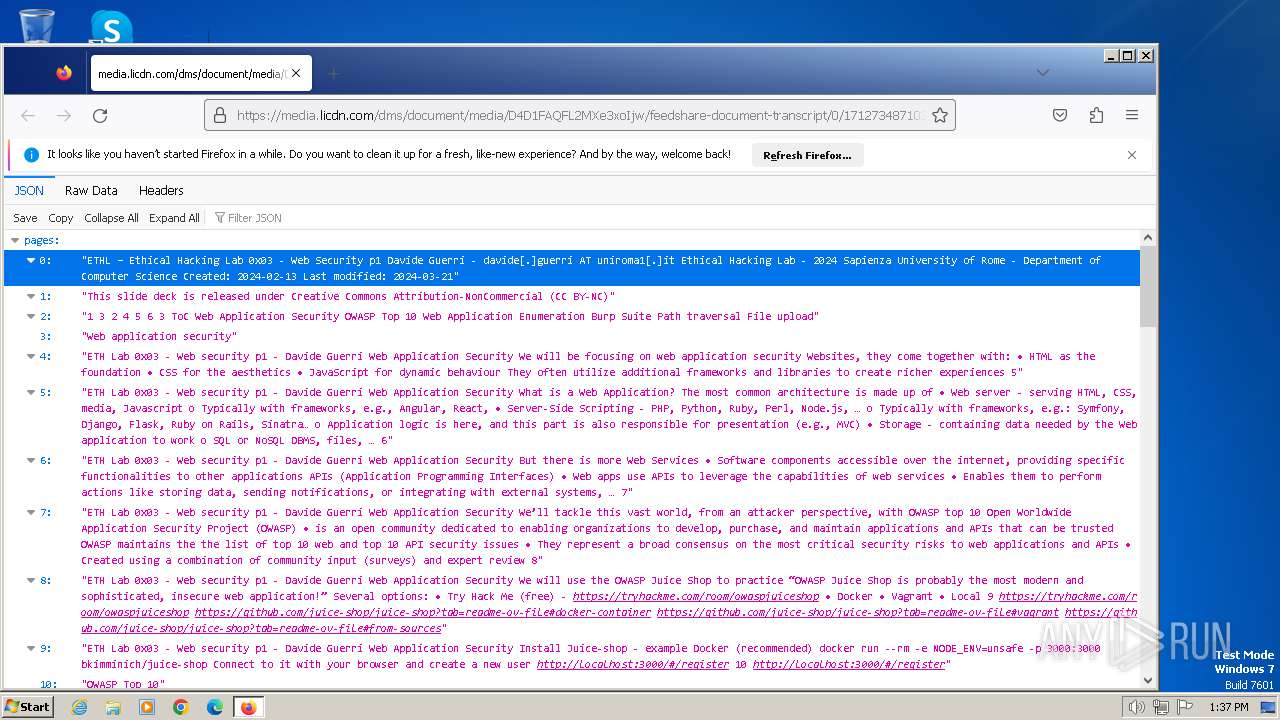Dismiss the Firefox refresh notification
Viewport: 1280px width, 720px height.
(x=1132, y=155)
